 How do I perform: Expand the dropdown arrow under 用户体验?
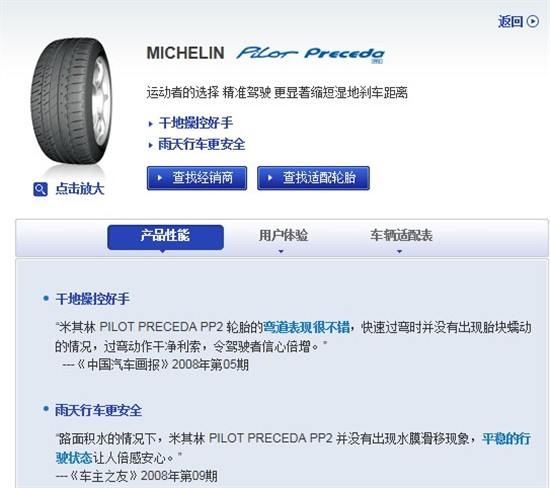281,251
